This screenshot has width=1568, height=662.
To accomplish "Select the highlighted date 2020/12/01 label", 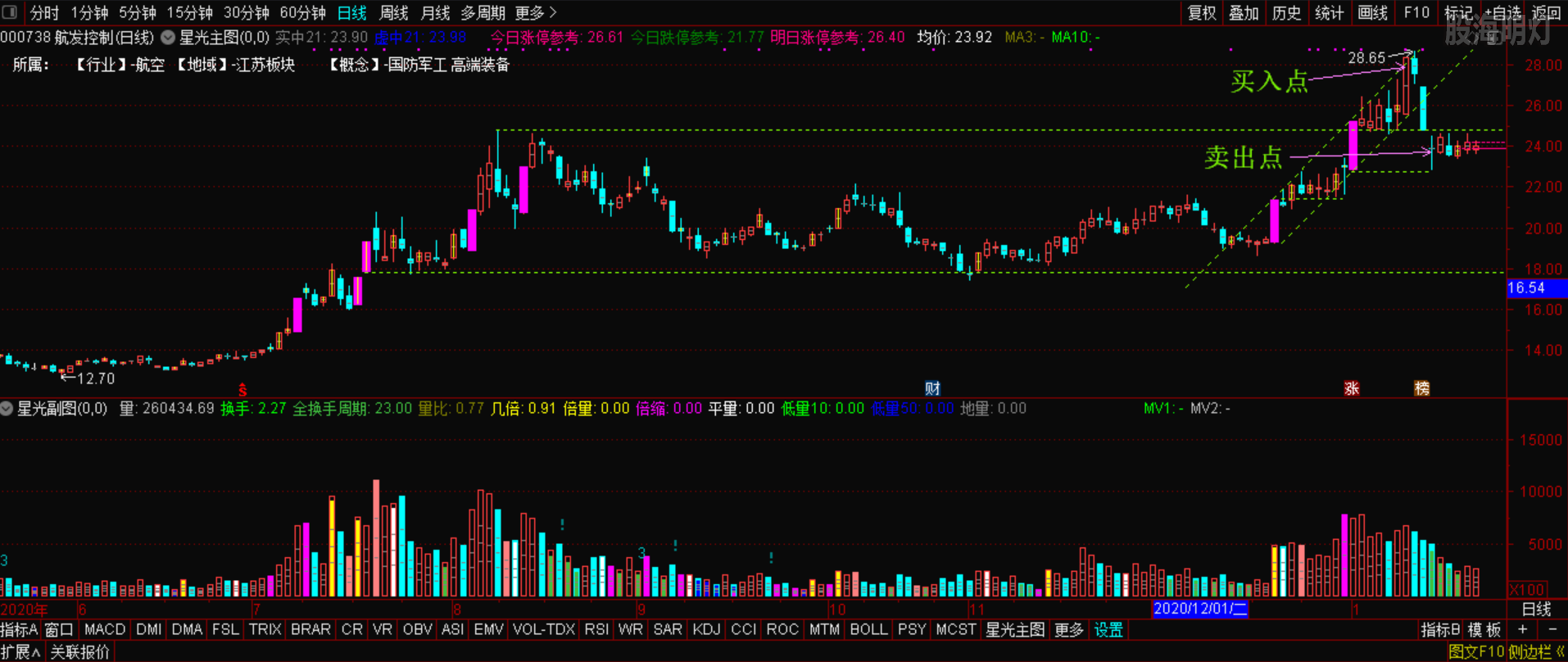I will coord(1200,609).
